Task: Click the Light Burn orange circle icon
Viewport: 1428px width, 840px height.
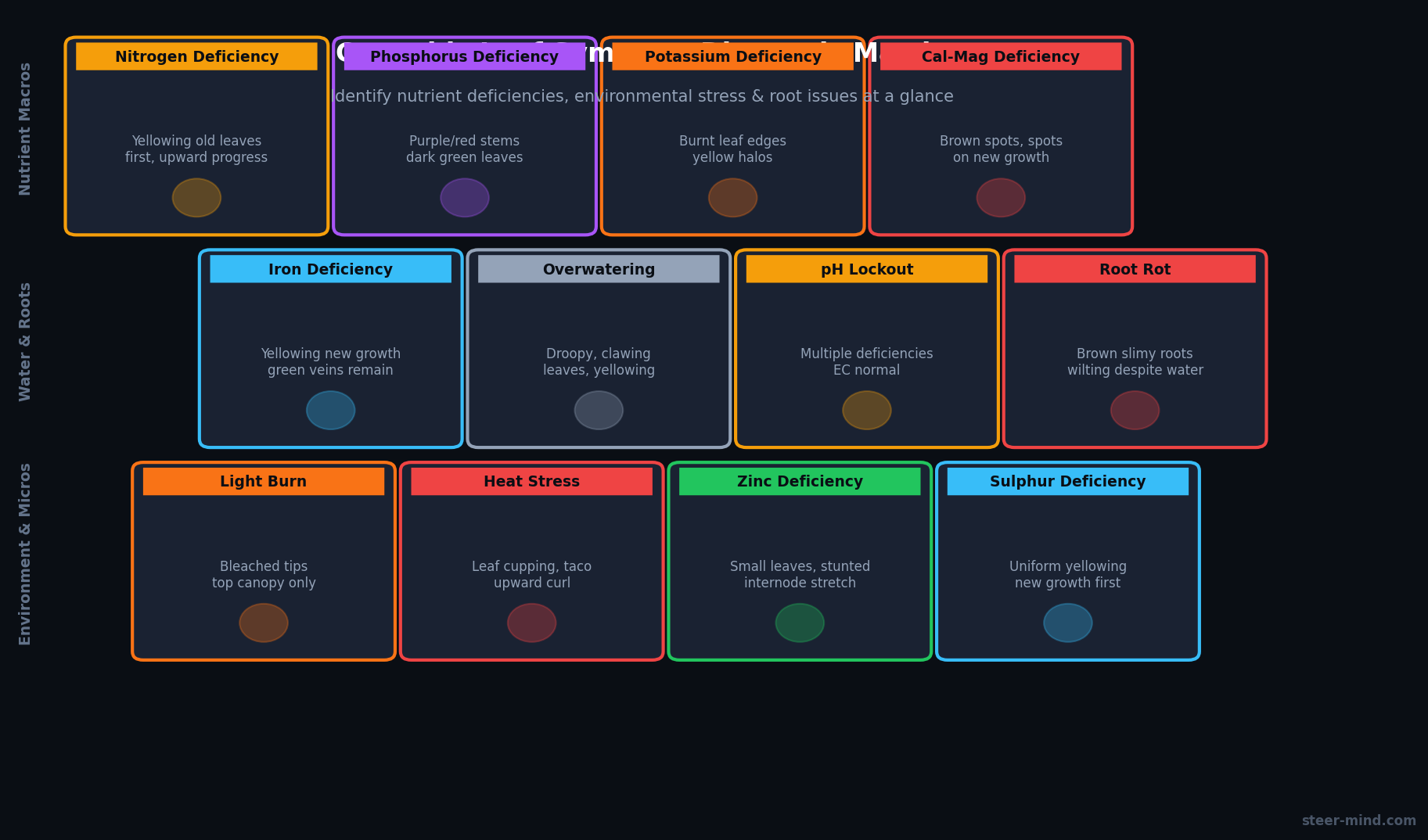Action: (264, 623)
